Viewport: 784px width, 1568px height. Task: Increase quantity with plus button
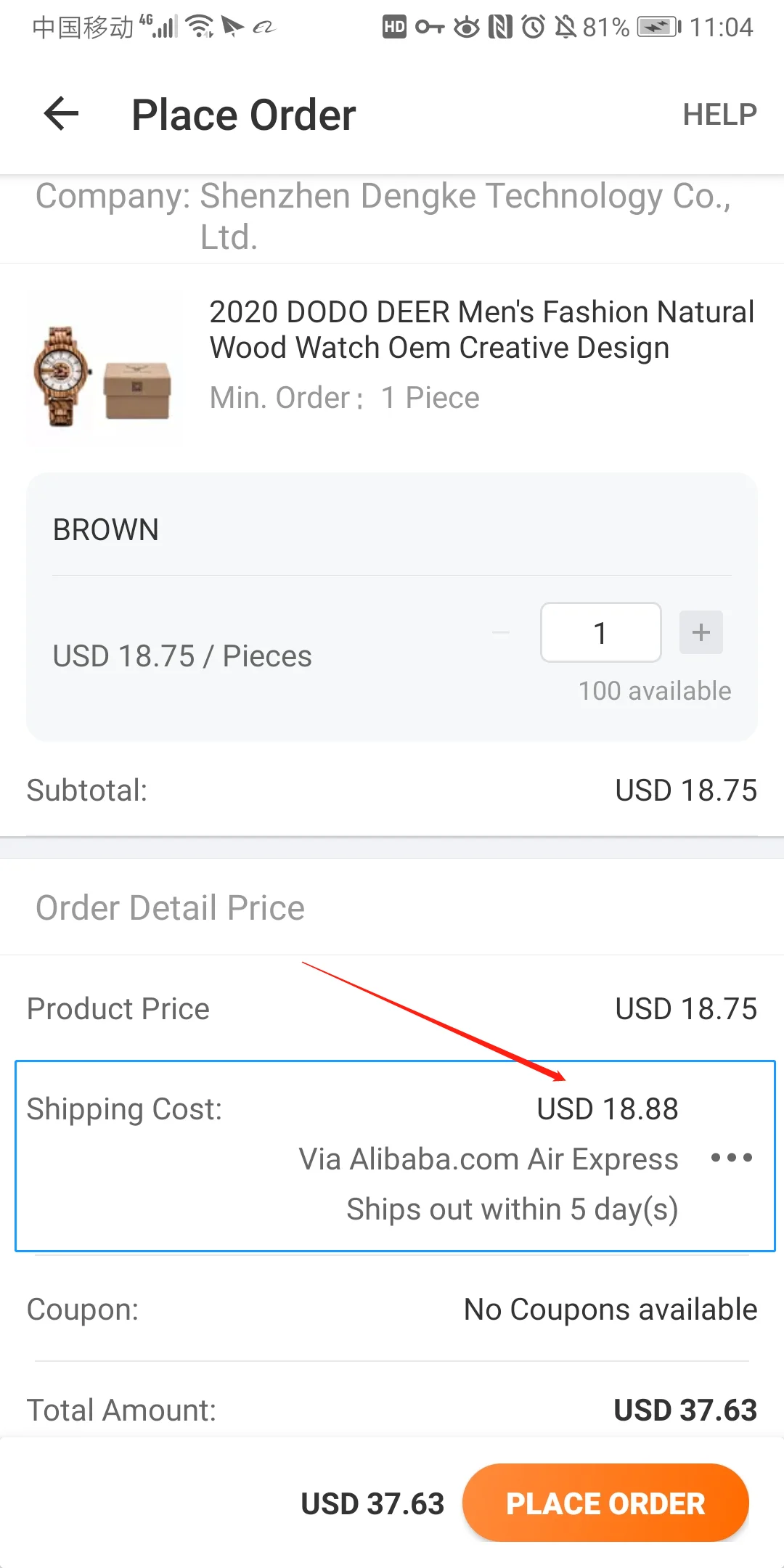pos(701,632)
